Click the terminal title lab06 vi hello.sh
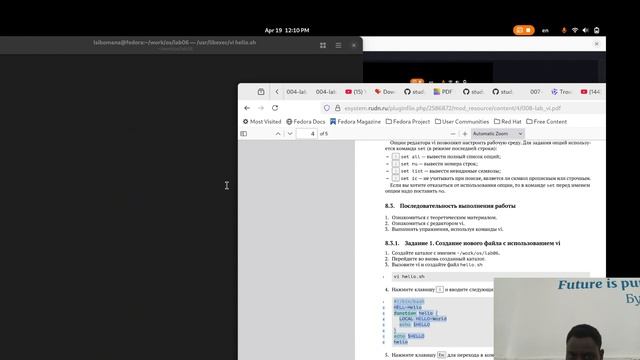This screenshot has width=640, height=360. click(x=175, y=42)
